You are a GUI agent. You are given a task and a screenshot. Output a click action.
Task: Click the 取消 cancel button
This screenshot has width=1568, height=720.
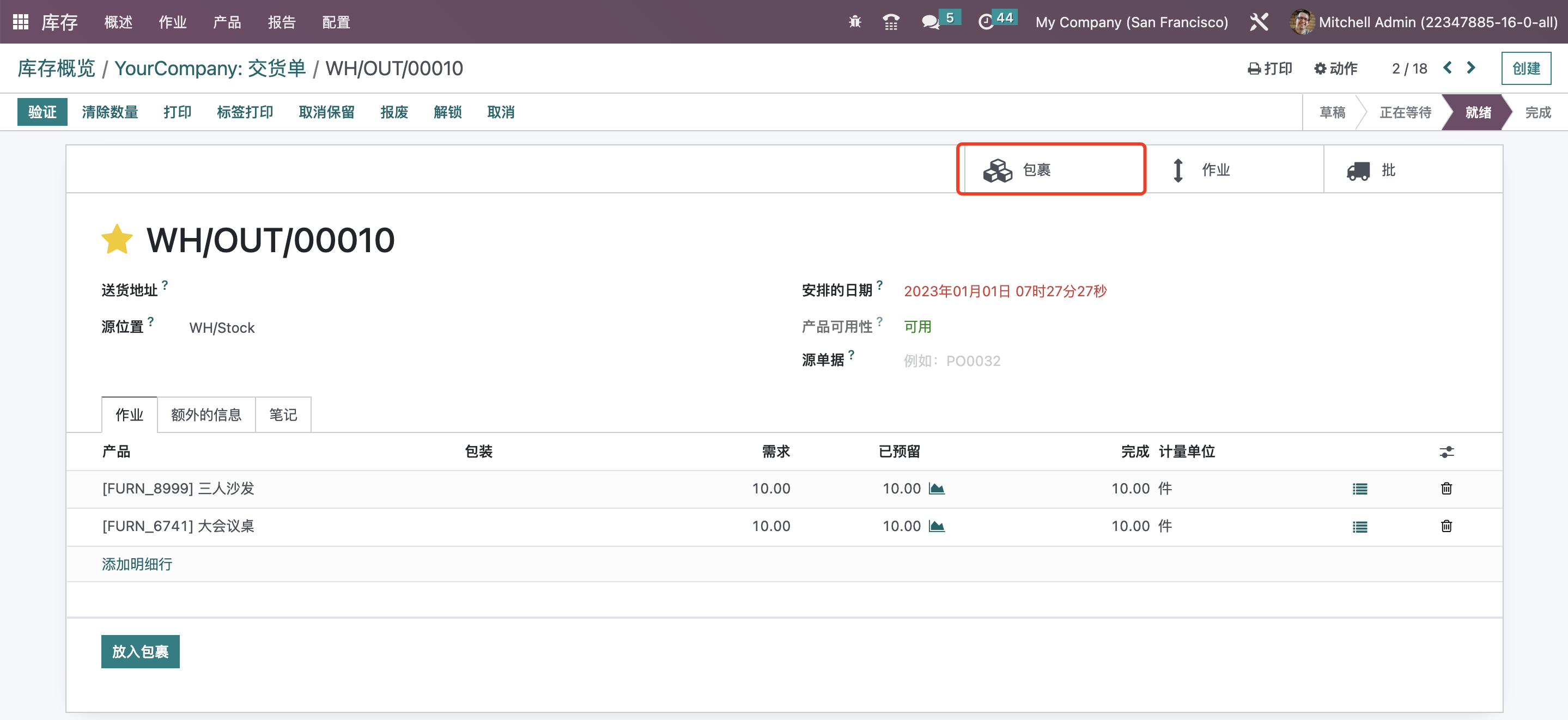coord(502,112)
